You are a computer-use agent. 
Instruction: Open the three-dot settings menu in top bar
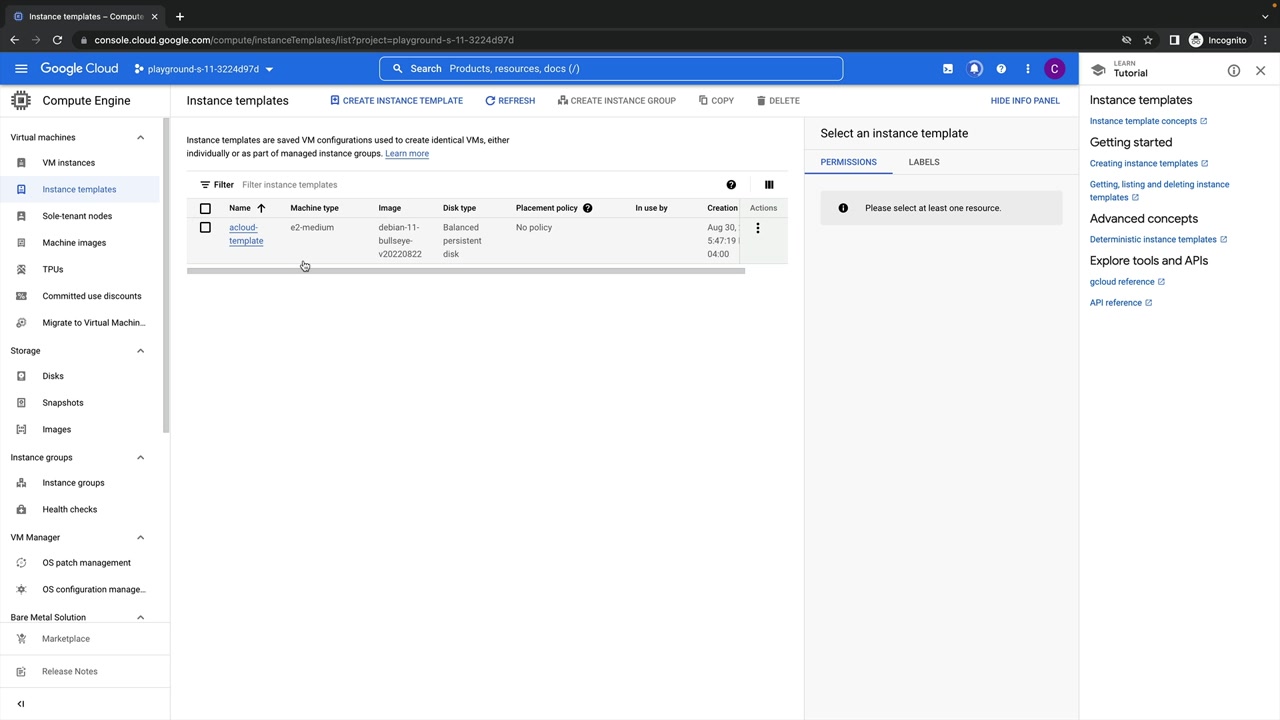1027,69
